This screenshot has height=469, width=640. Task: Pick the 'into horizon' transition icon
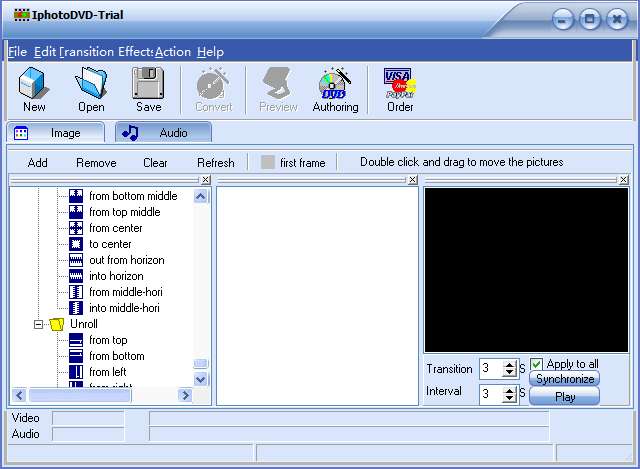76,276
